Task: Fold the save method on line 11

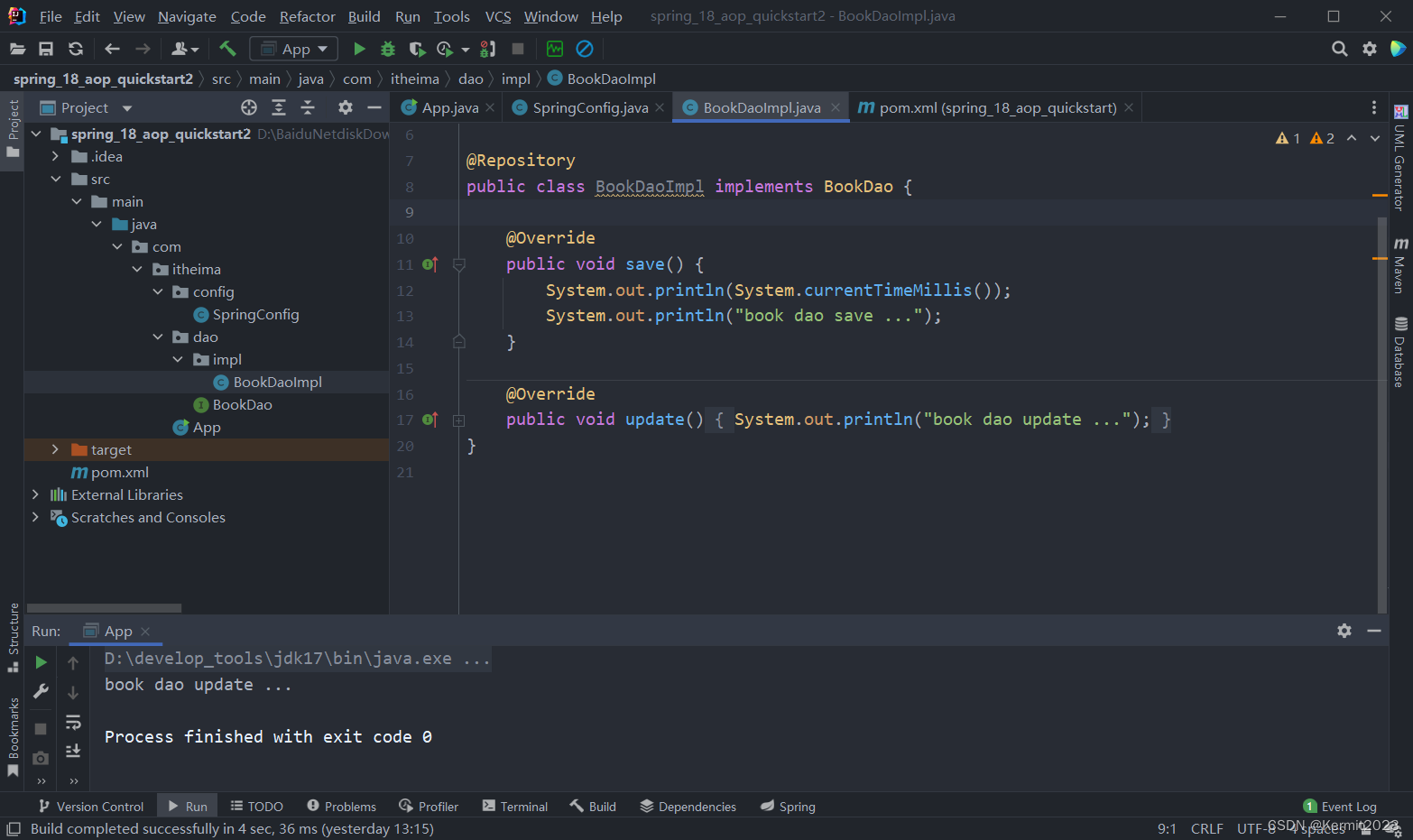Action: tap(458, 264)
